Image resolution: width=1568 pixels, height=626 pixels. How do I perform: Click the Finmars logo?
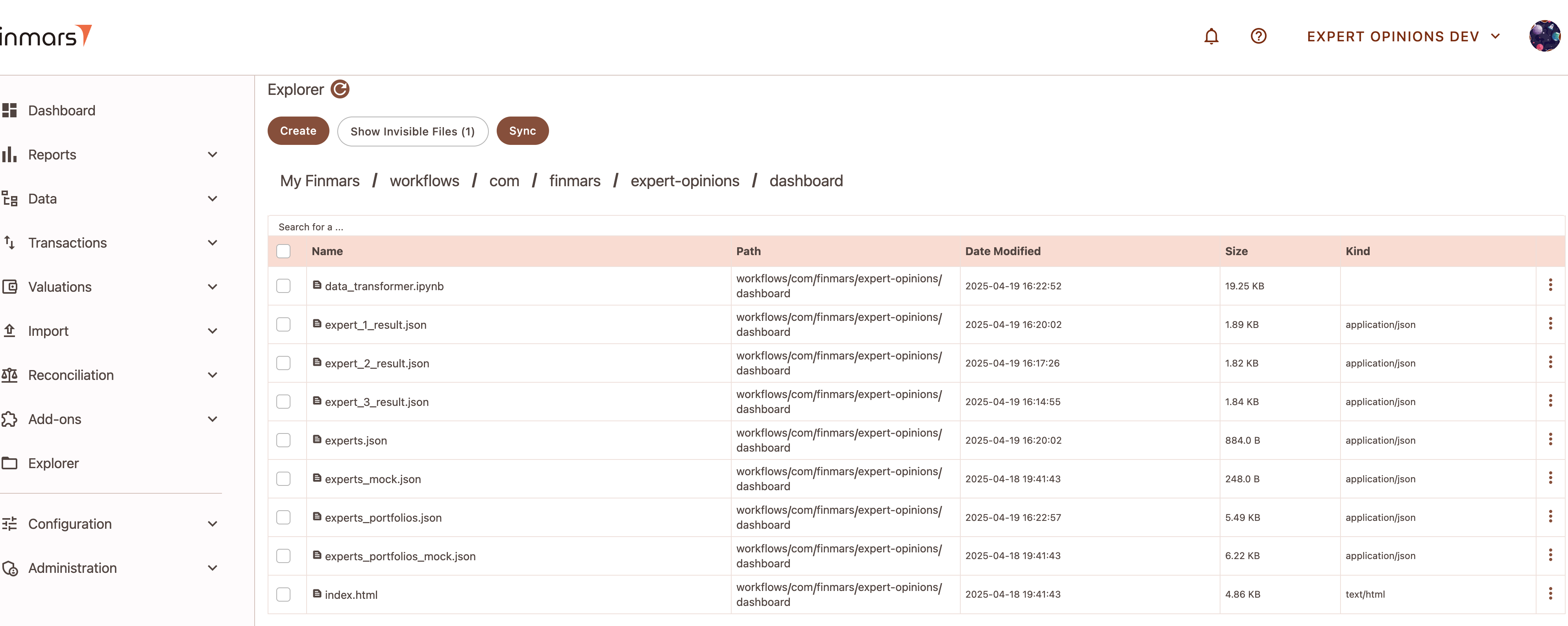(46, 36)
